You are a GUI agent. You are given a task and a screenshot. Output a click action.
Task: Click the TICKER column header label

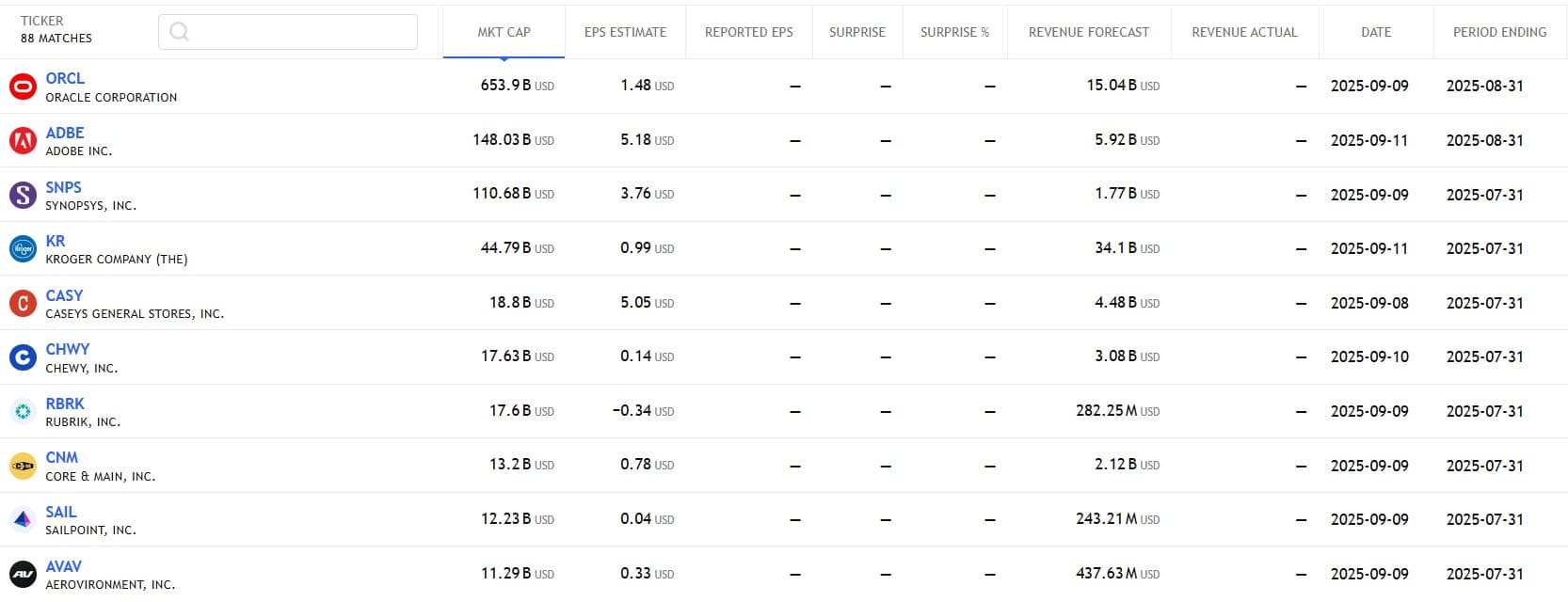[42, 21]
